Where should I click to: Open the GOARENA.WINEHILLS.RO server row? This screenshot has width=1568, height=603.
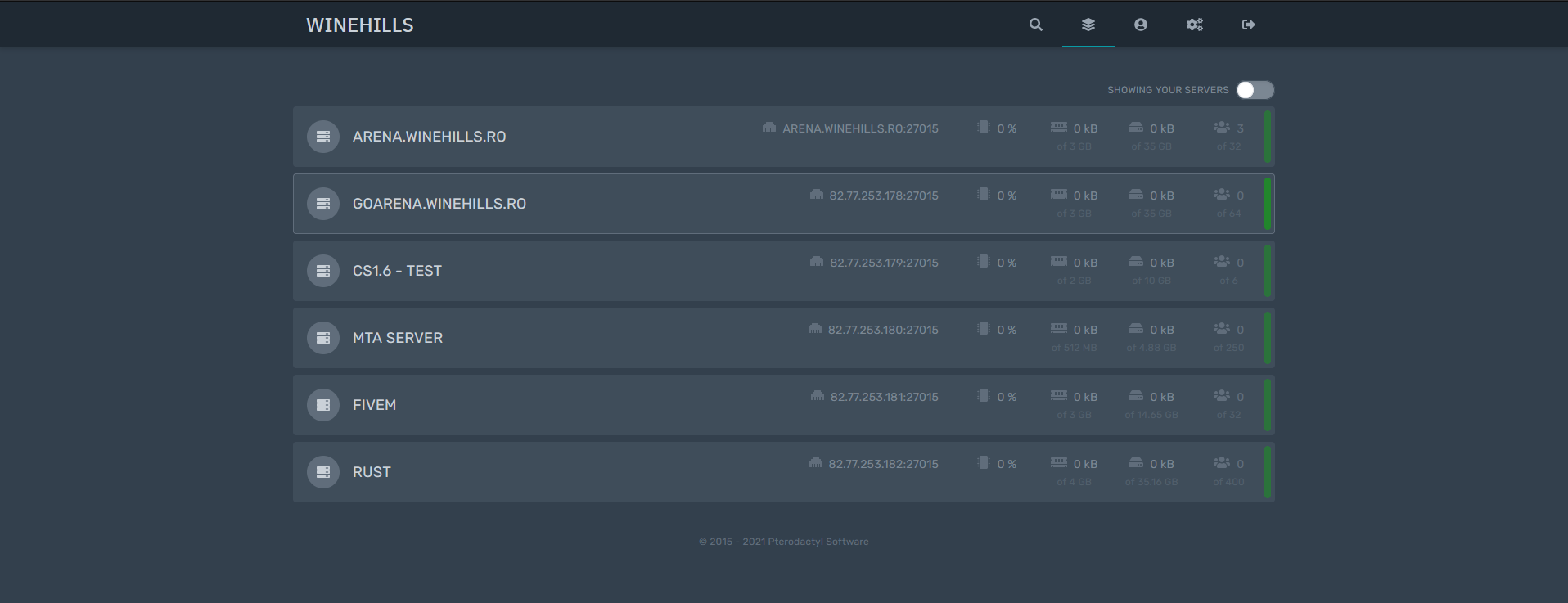pyautogui.click(x=439, y=204)
